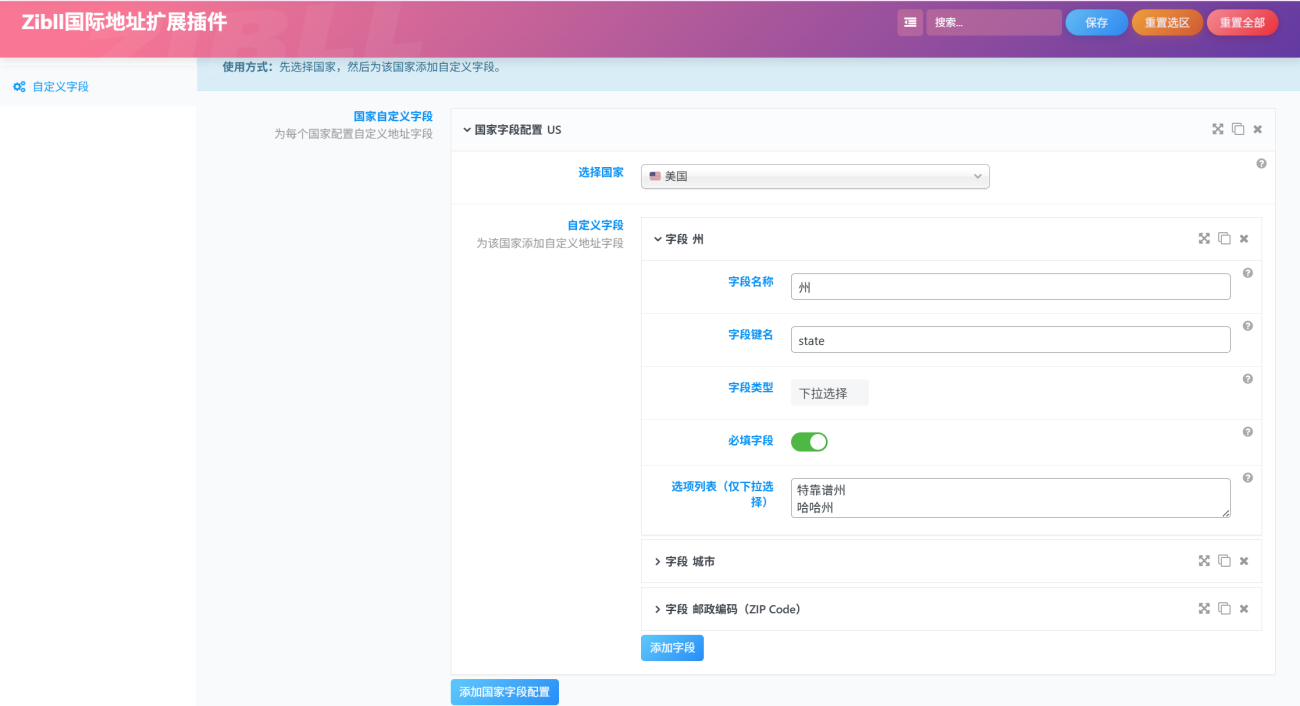Viewport: 1300px width, 706px height.
Task: Click the 重置选区 button
Action: click(x=1167, y=23)
